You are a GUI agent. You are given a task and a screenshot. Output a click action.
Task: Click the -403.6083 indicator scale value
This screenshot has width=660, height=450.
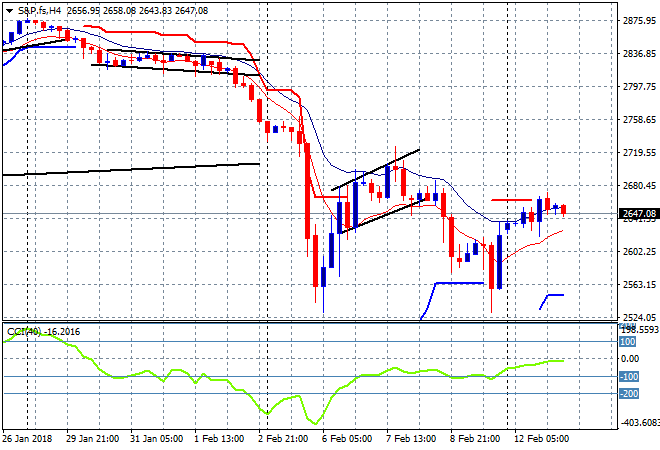[639, 422]
